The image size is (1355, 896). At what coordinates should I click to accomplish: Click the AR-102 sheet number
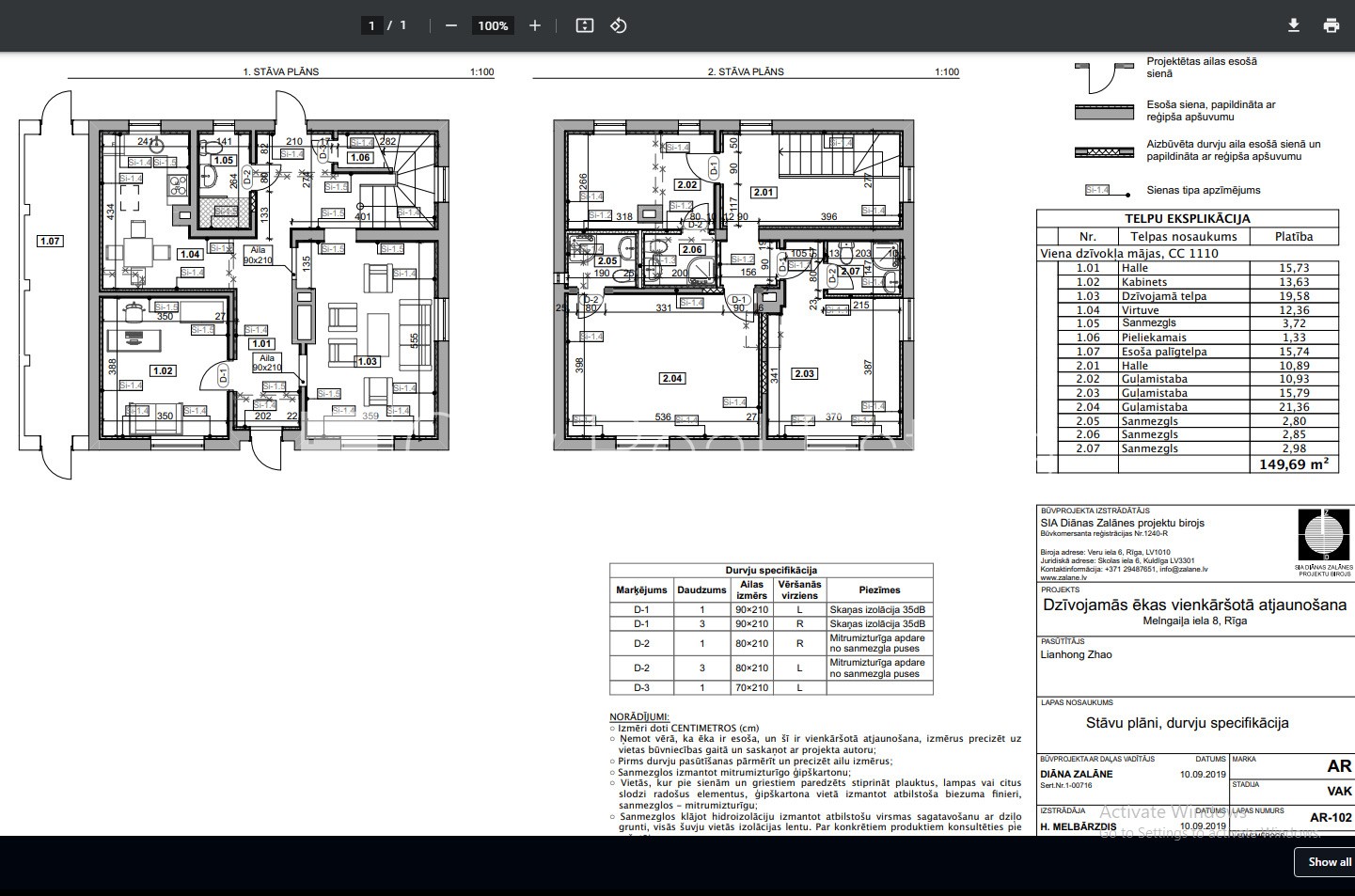[x=1330, y=817]
